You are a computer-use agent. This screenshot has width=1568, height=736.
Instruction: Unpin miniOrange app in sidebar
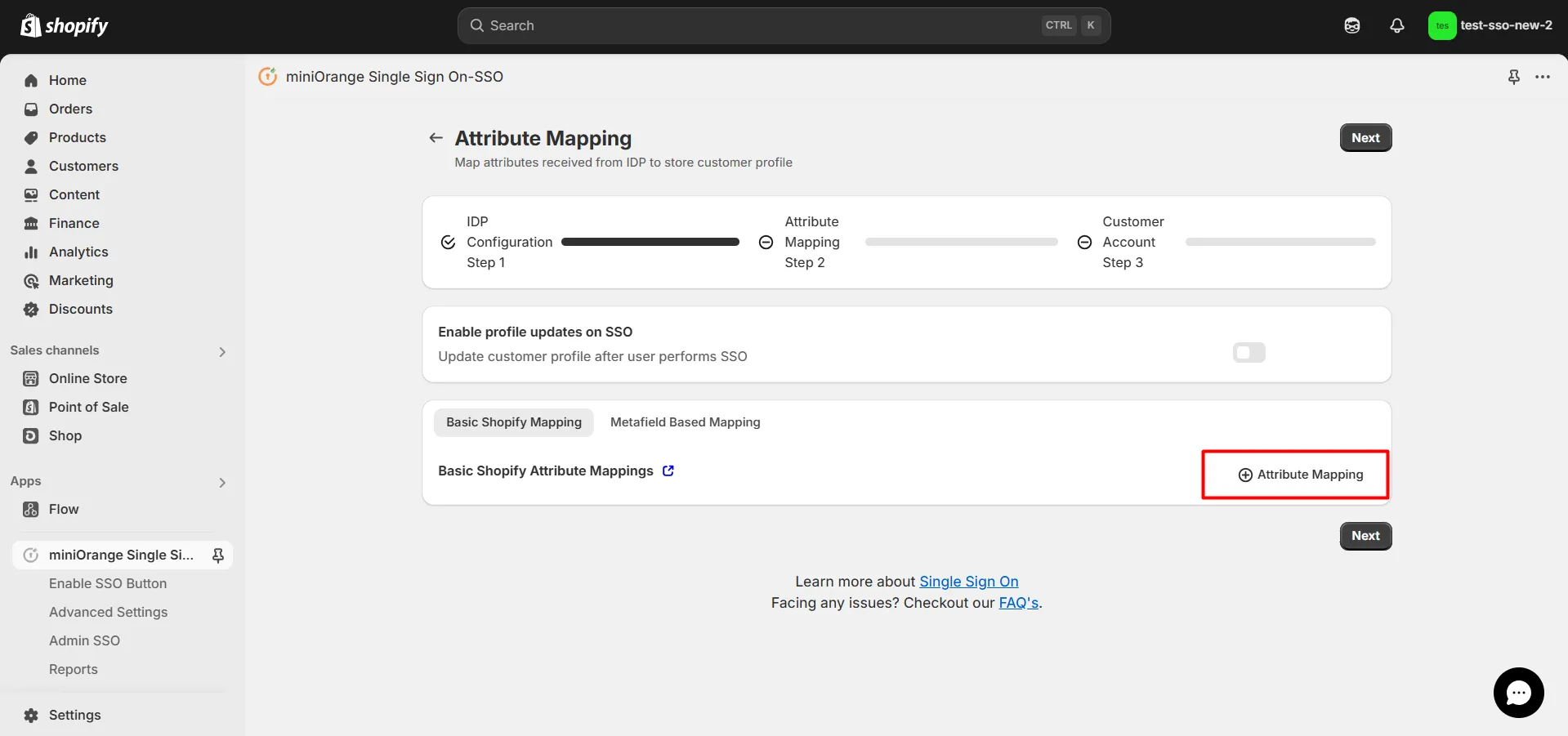[x=218, y=555]
